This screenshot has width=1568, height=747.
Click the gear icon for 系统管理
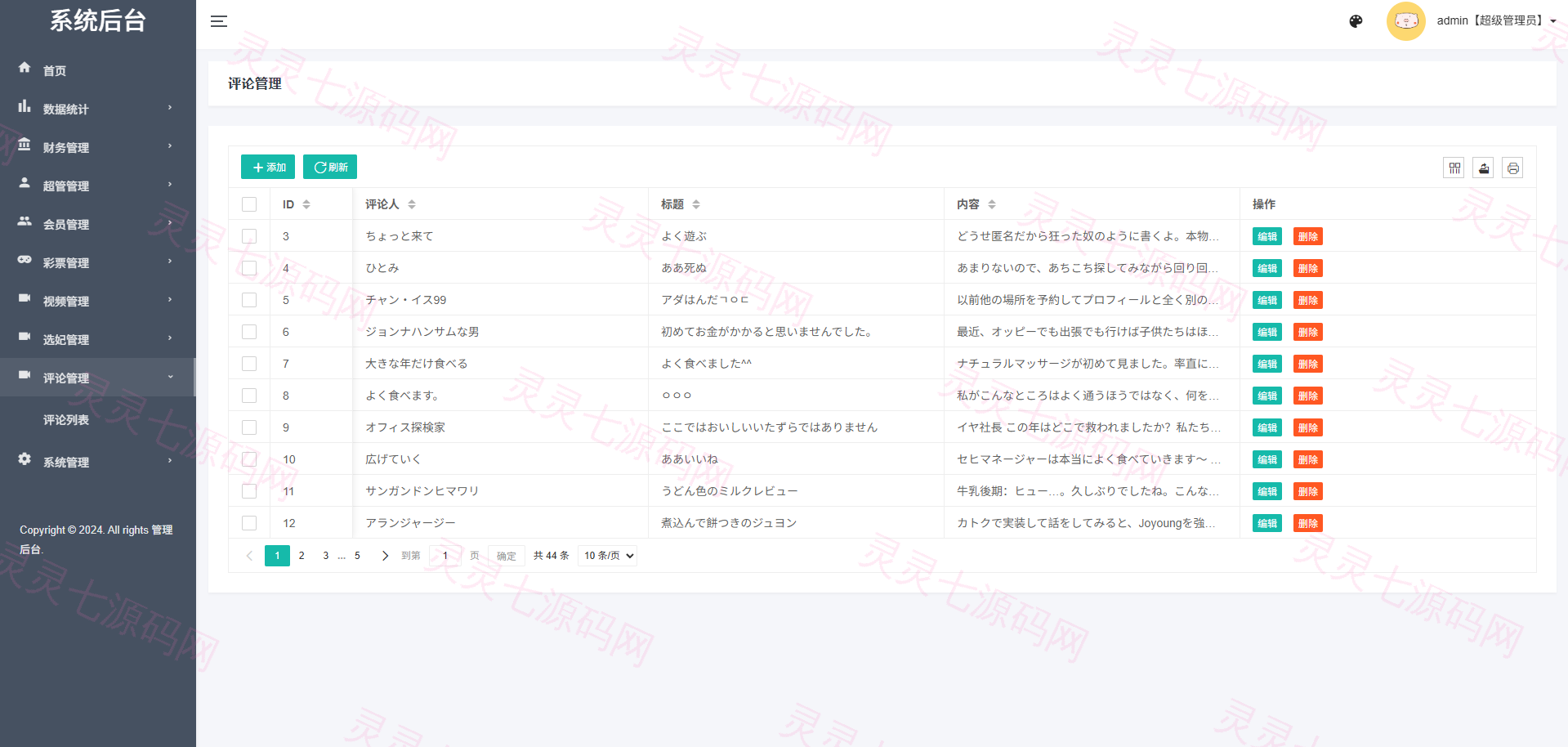tap(25, 459)
